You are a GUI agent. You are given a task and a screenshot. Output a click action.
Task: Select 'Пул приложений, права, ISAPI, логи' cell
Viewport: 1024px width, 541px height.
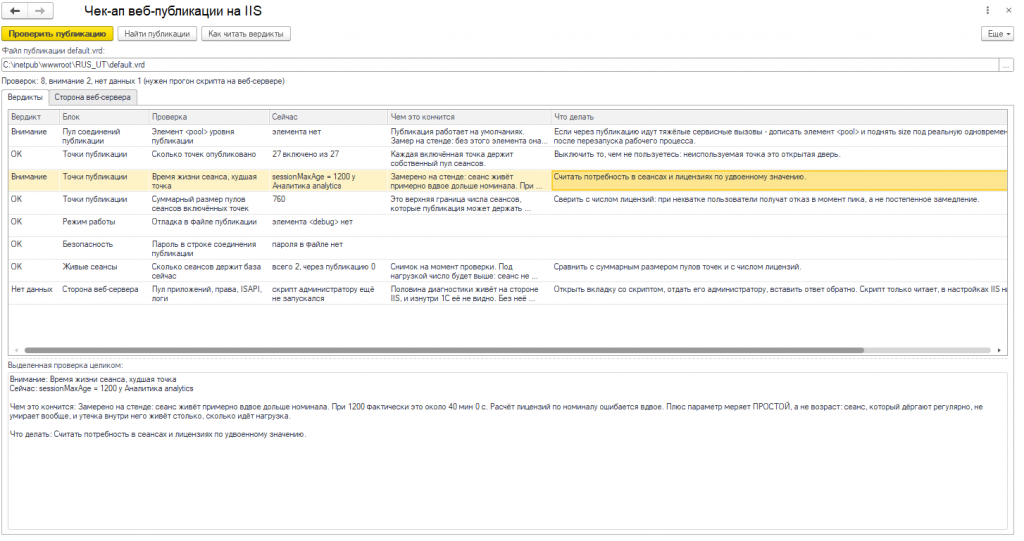[x=209, y=293]
